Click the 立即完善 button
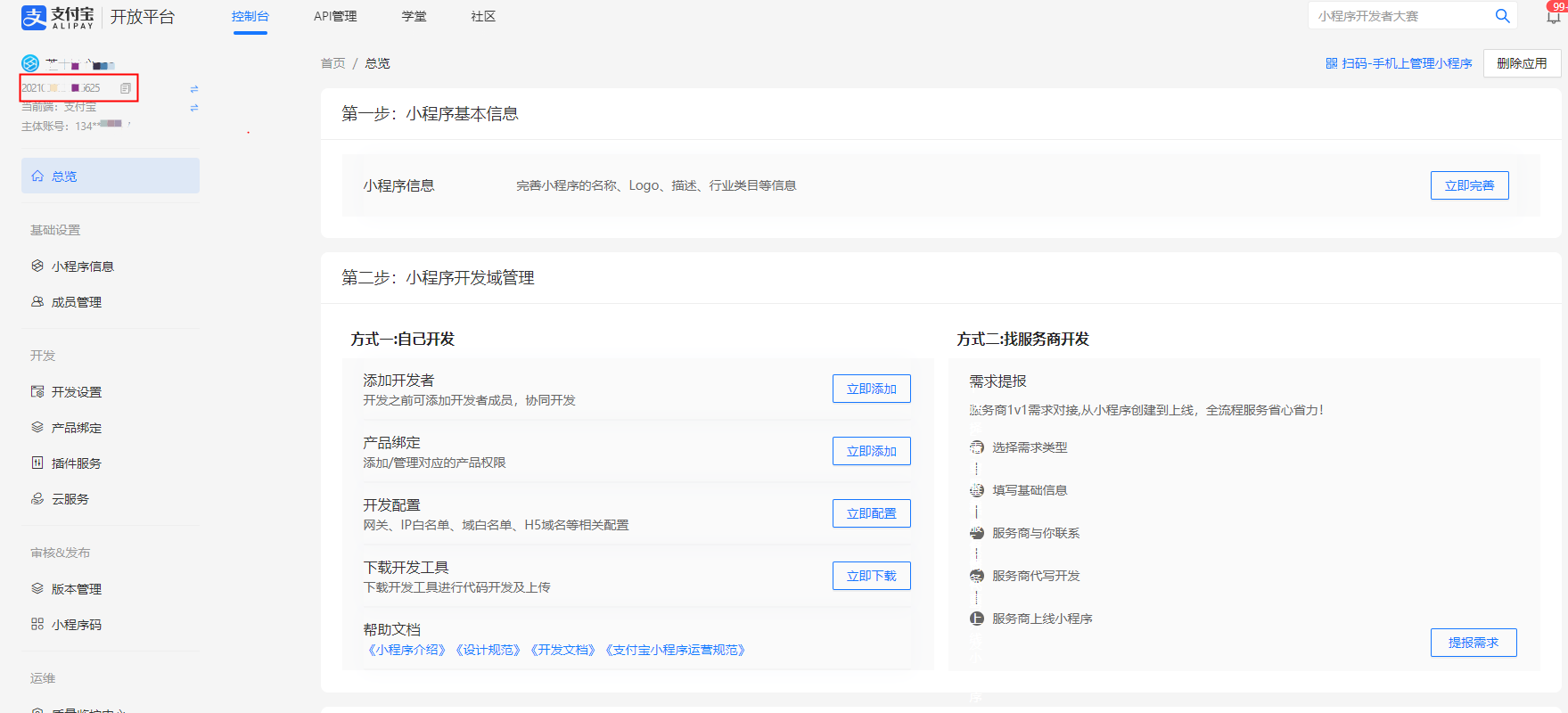The height and width of the screenshot is (713, 1568). [1469, 185]
